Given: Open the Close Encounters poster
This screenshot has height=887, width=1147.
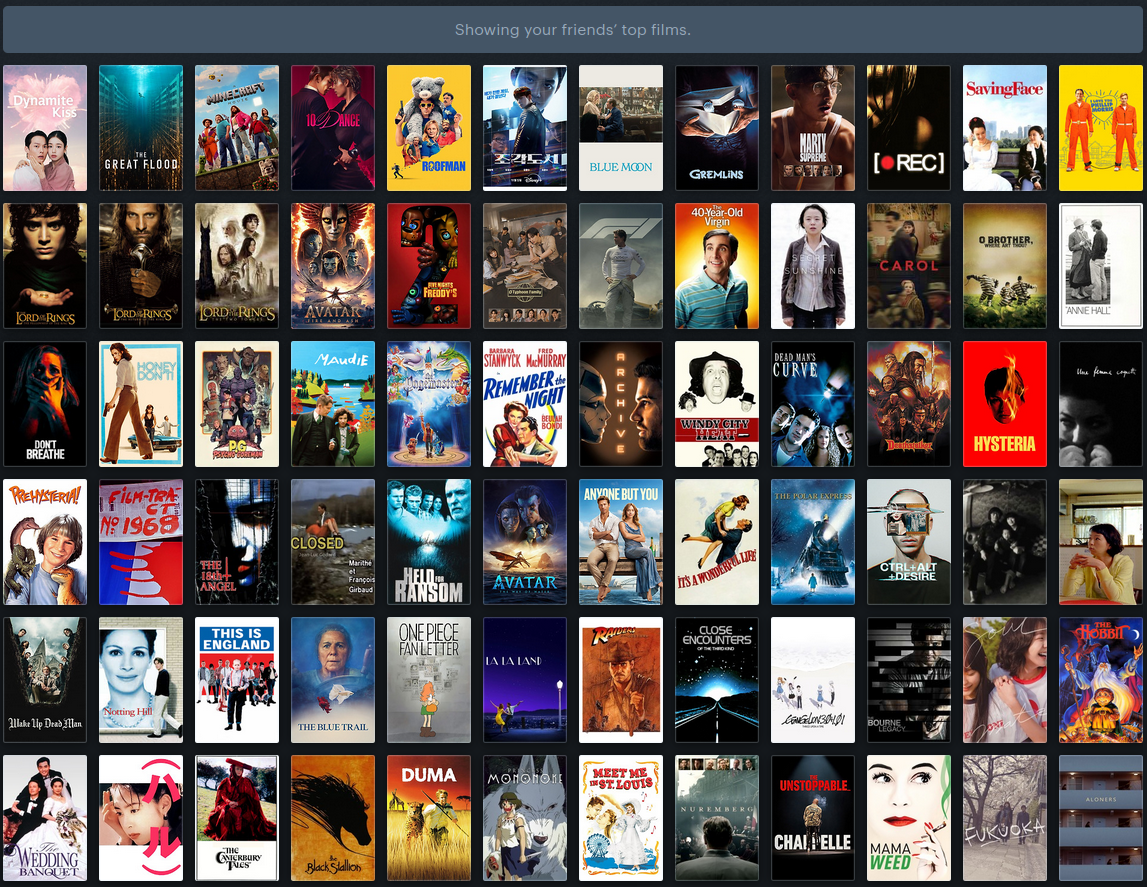Looking at the screenshot, I should point(717,680).
